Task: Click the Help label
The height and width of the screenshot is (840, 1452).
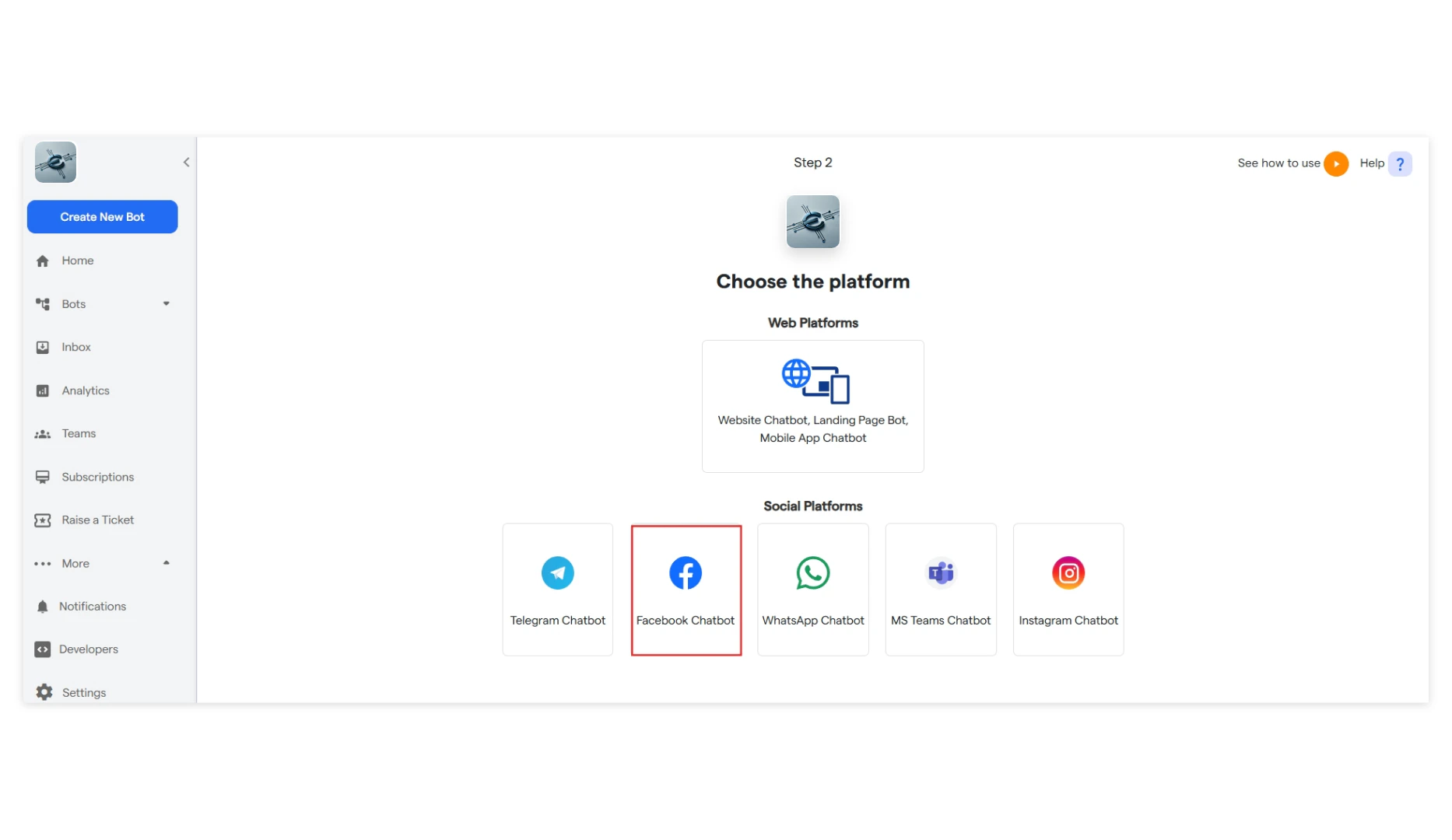Action: tap(1372, 163)
